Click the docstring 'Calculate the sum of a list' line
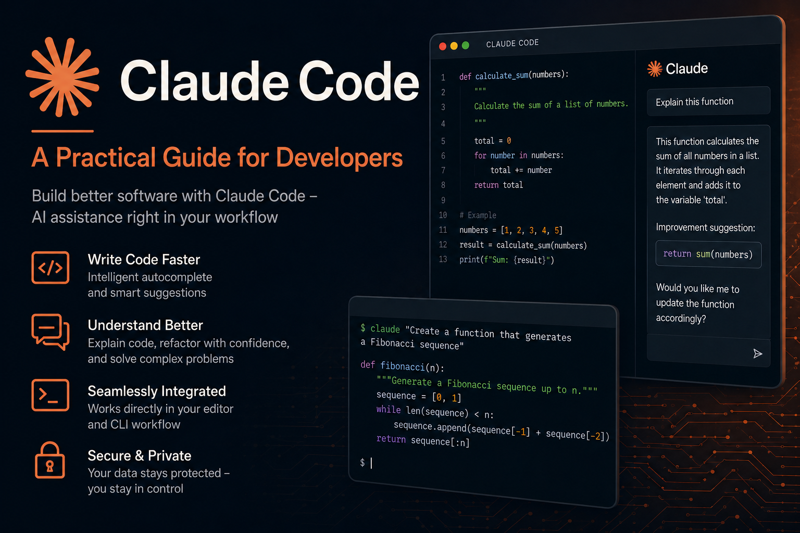Viewport: 800px width, 533px height. [551, 105]
